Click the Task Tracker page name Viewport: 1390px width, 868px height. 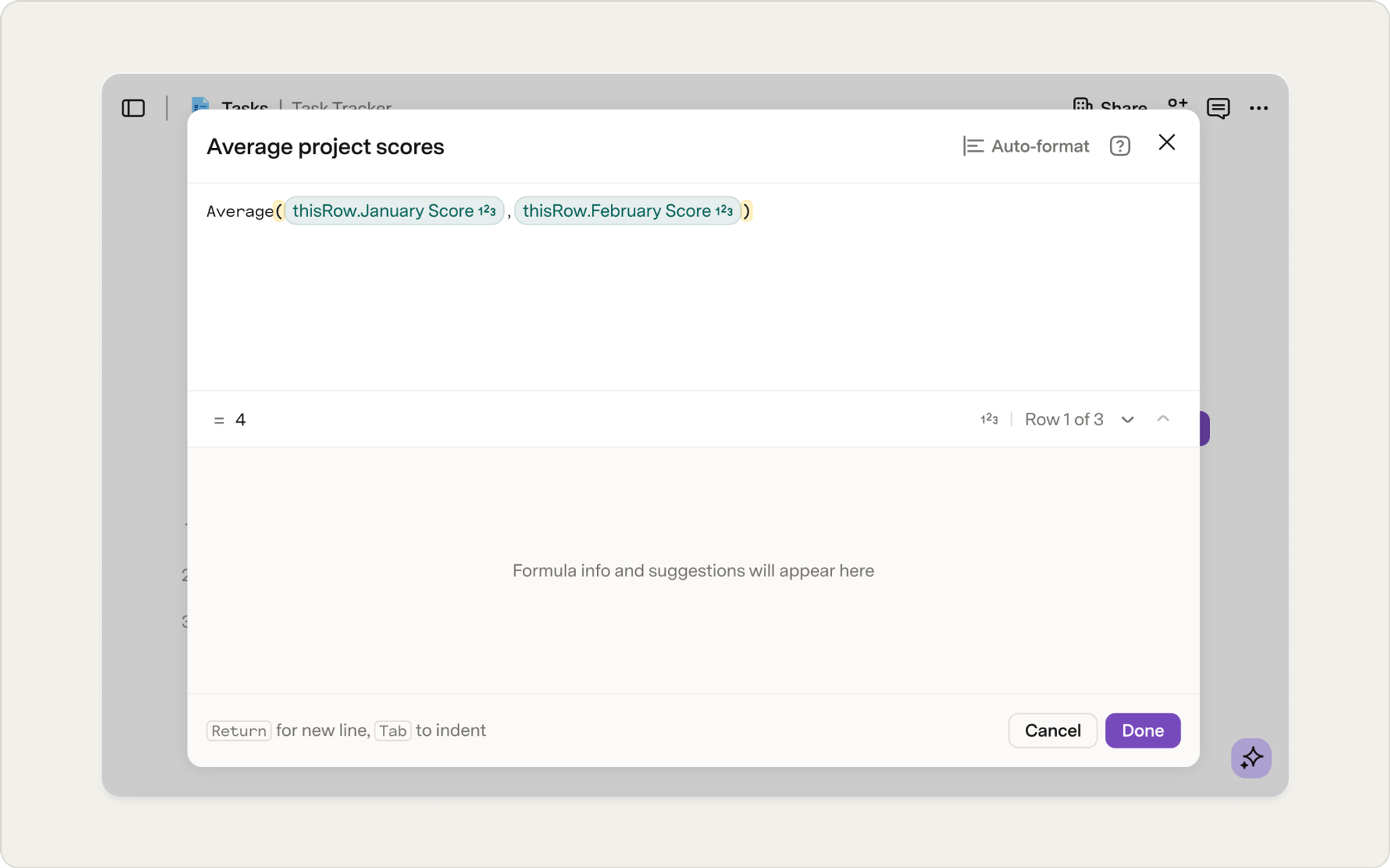coord(341,104)
